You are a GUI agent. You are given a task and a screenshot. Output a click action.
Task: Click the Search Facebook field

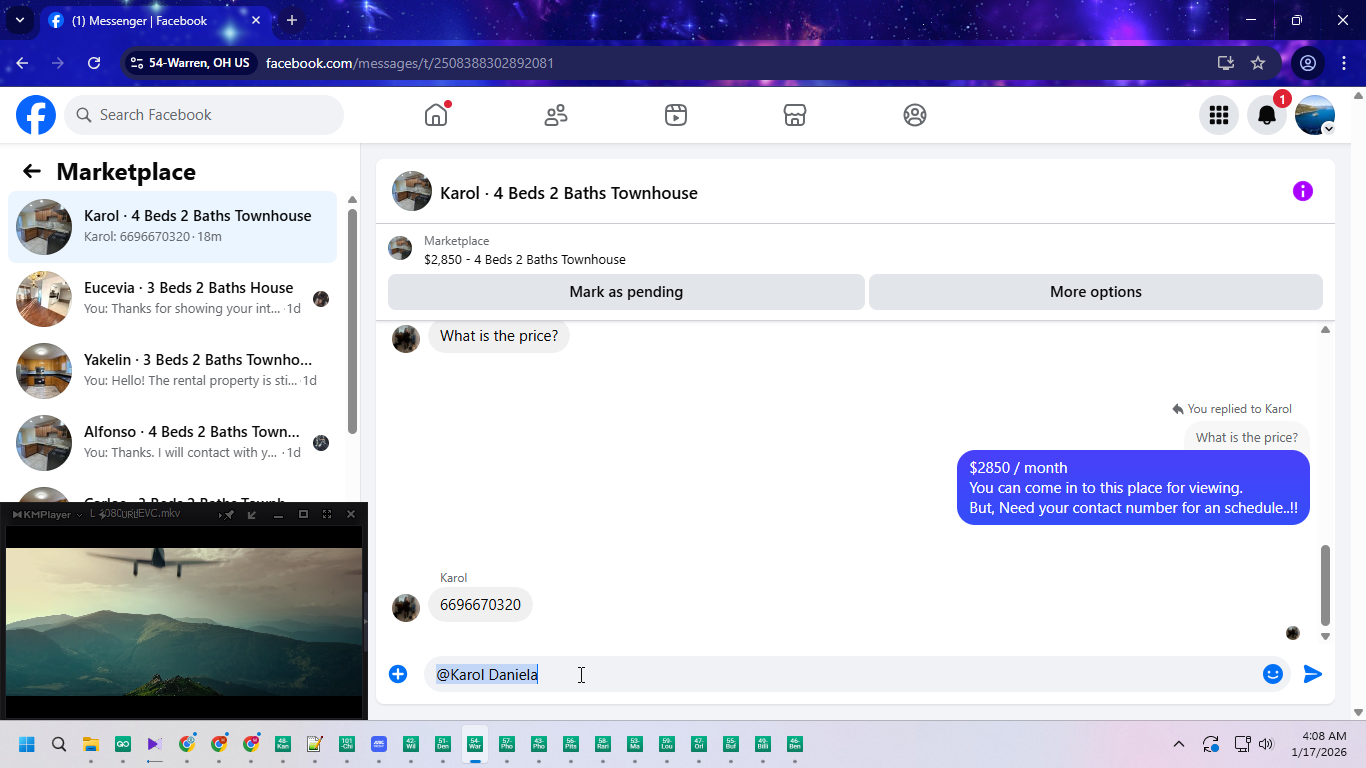pos(204,115)
